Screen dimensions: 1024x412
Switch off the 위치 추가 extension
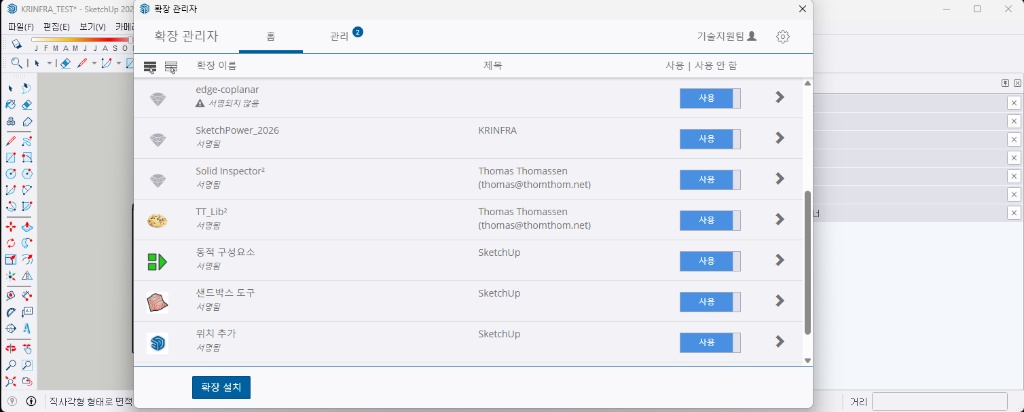(x=710, y=342)
